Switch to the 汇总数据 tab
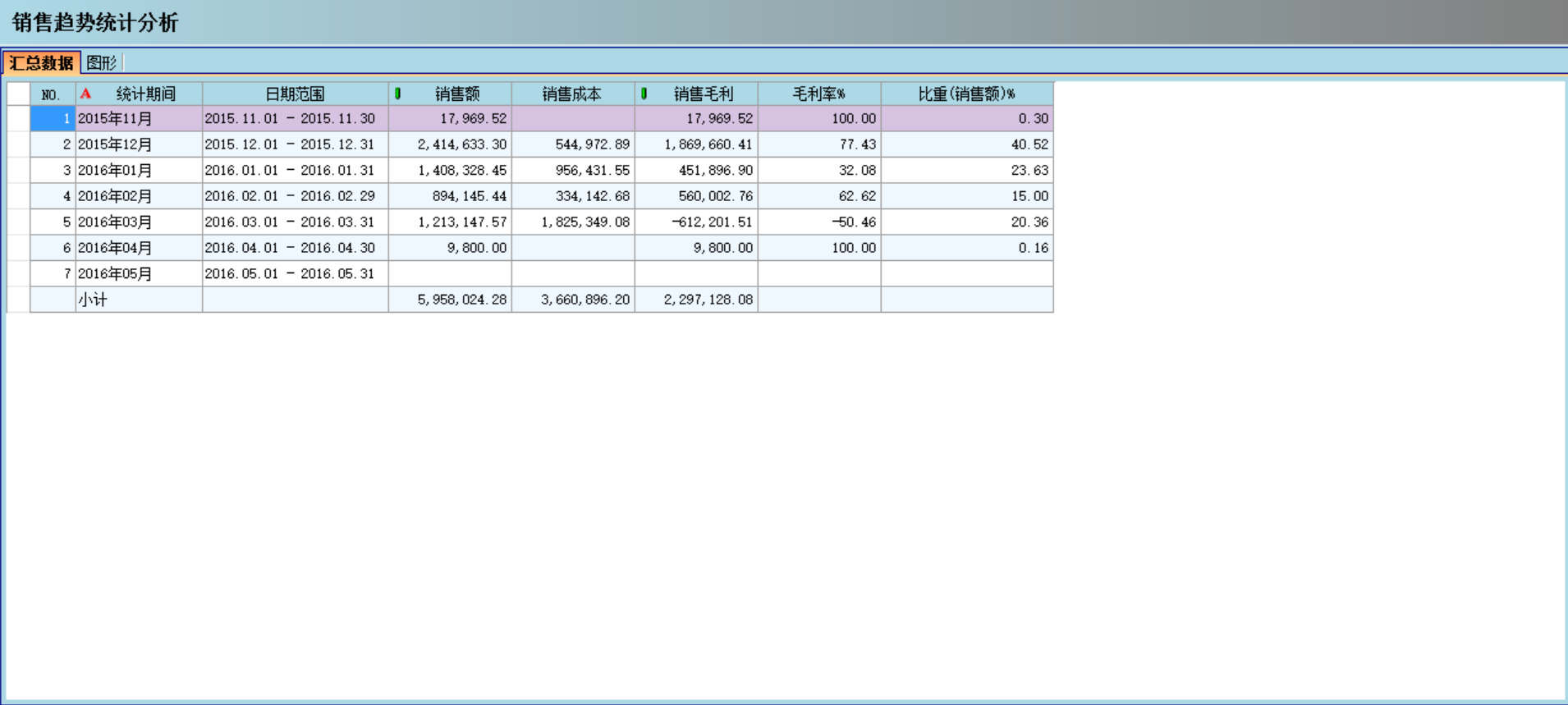The width and height of the screenshot is (1568, 705). (41, 62)
